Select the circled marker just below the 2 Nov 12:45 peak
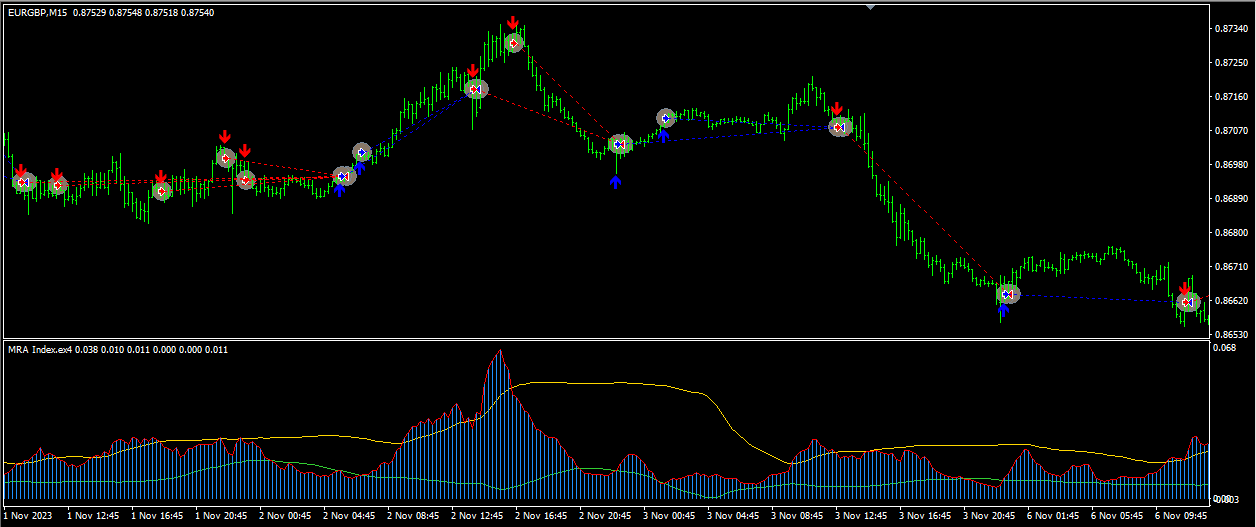 [x=476, y=89]
